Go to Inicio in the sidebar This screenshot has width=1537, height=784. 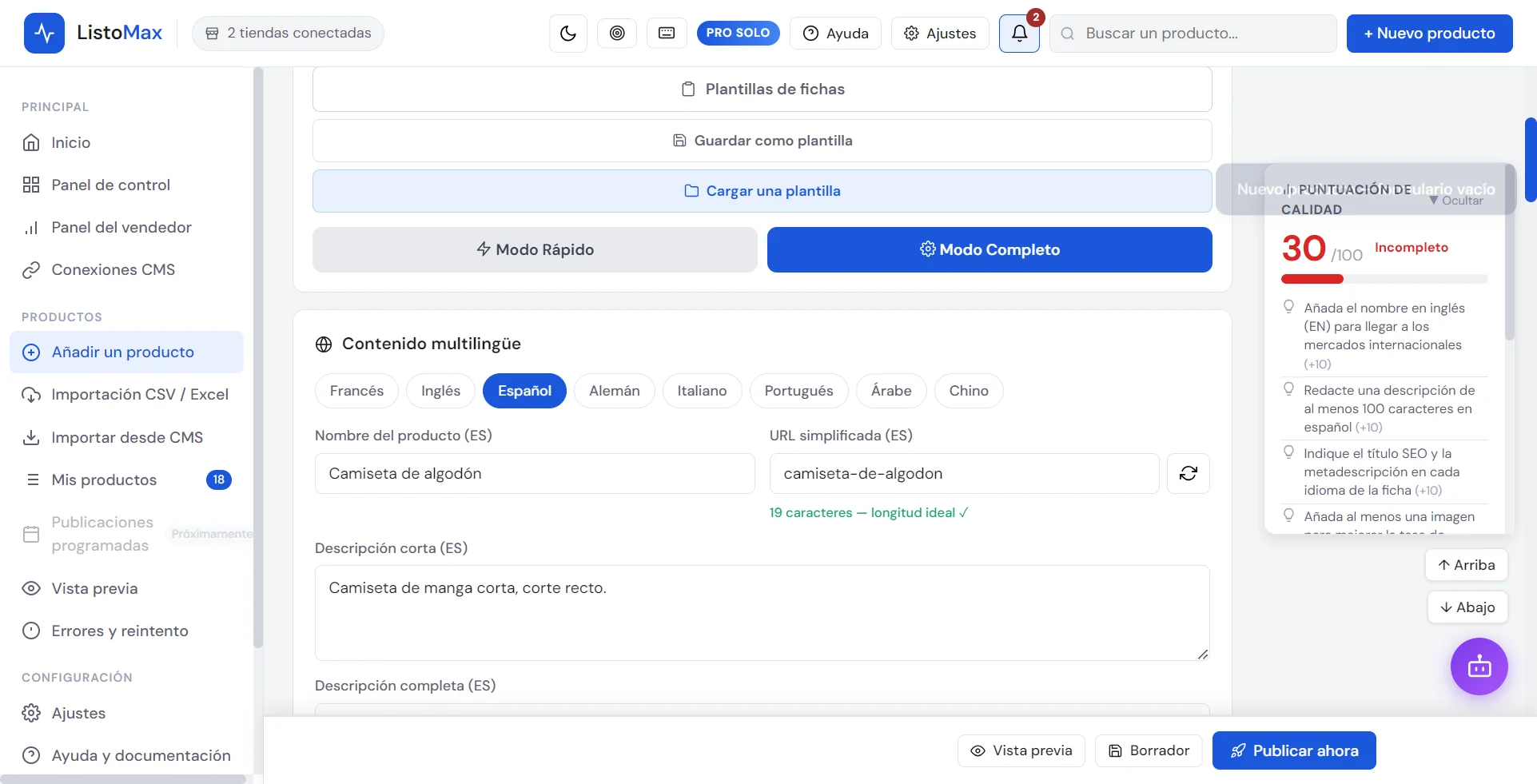[128, 142]
